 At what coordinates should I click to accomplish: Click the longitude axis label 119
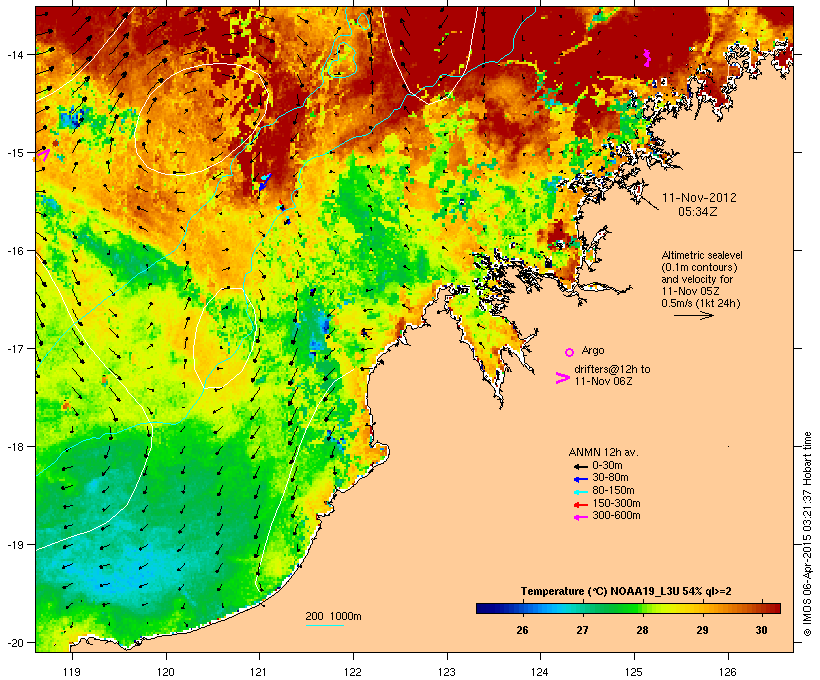coord(72,672)
